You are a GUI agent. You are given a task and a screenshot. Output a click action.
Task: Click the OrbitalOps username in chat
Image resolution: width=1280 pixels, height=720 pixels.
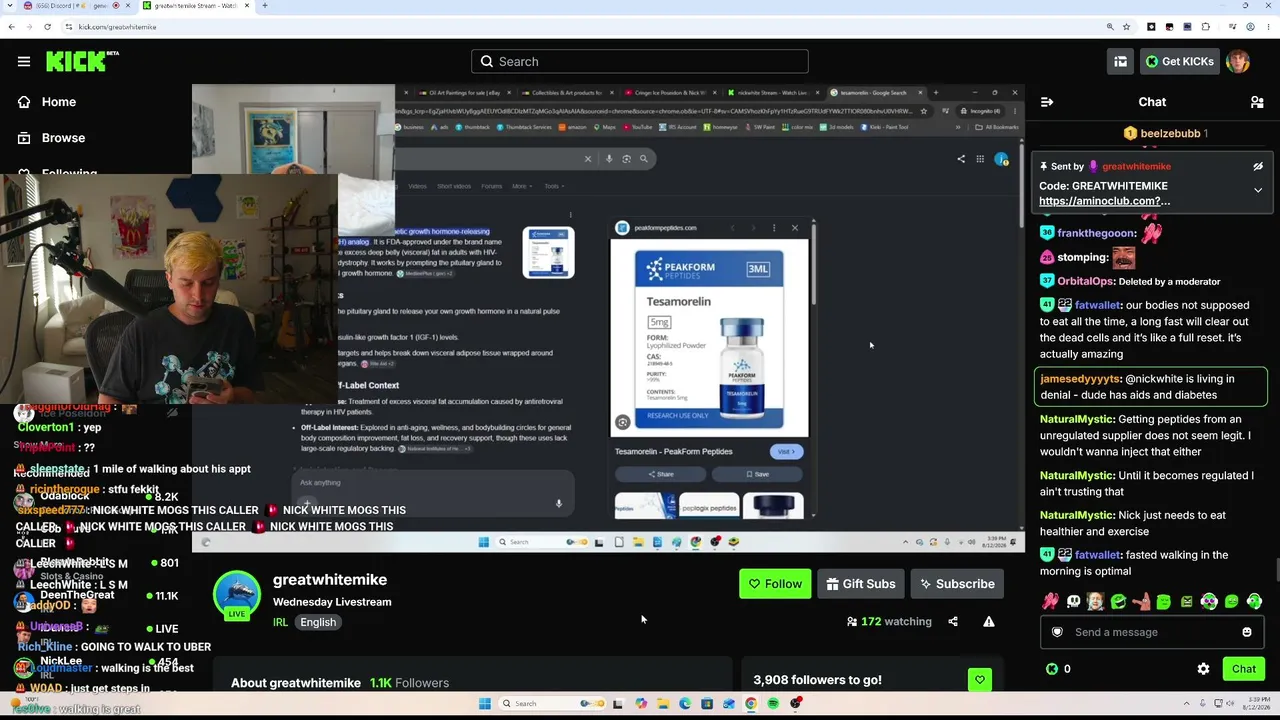(1086, 282)
